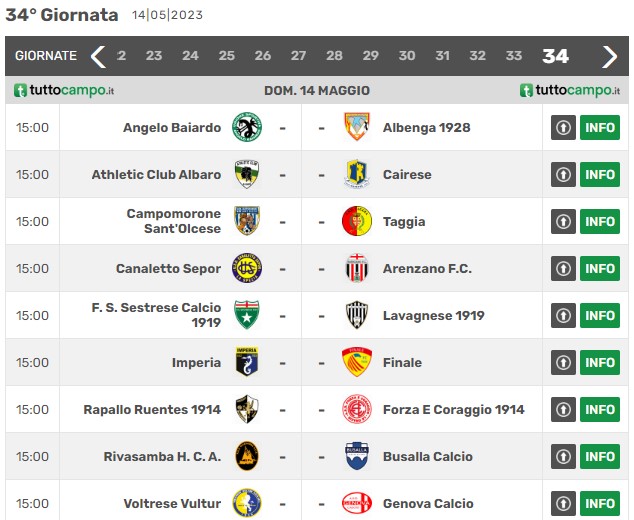634x520 pixels.
Task: Click the Busalla Calcio blue crest
Action: [357, 456]
